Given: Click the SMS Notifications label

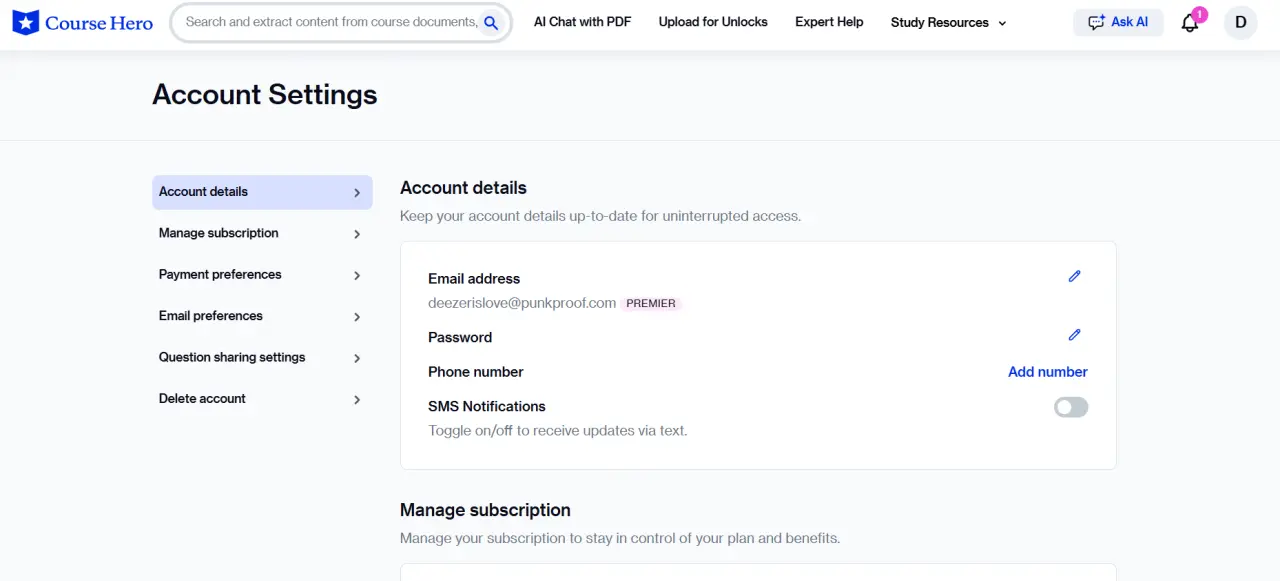Looking at the screenshot, I should click(x=487, y=406).
